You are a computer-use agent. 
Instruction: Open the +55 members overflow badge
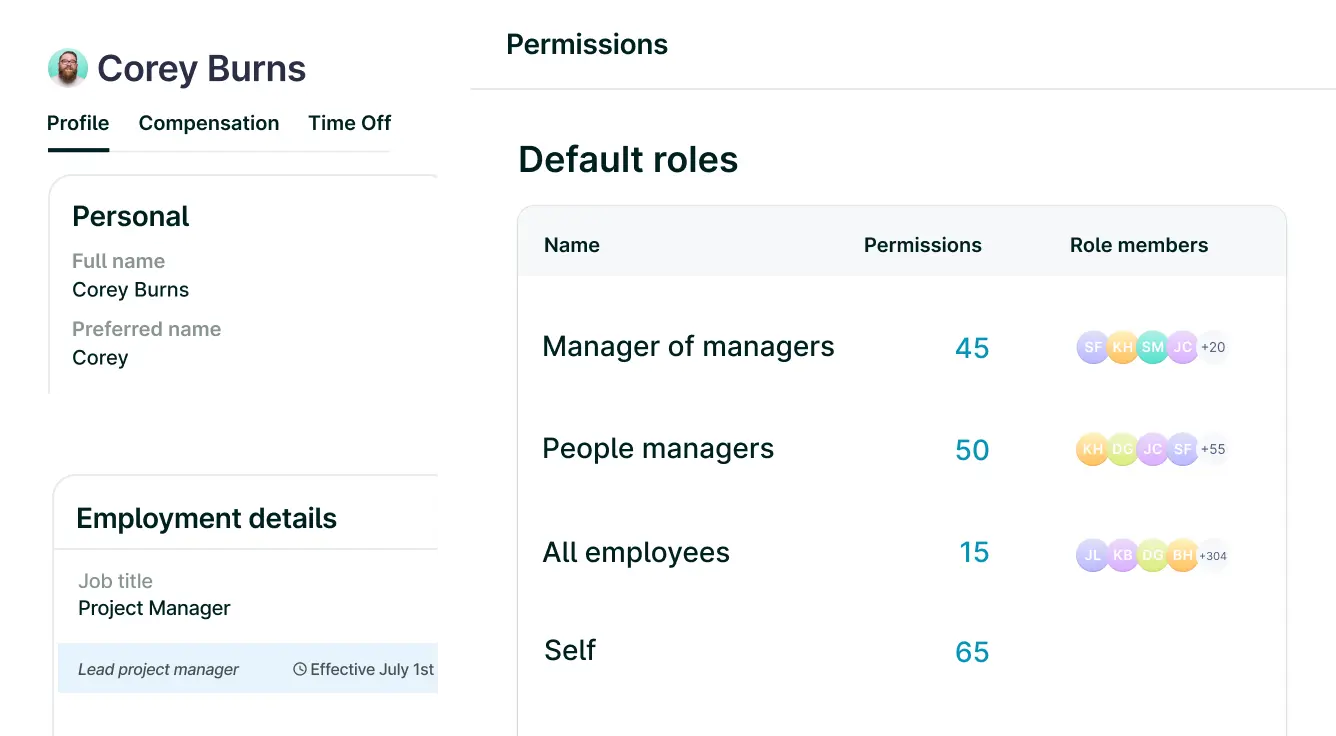(x=1213, y=449)
